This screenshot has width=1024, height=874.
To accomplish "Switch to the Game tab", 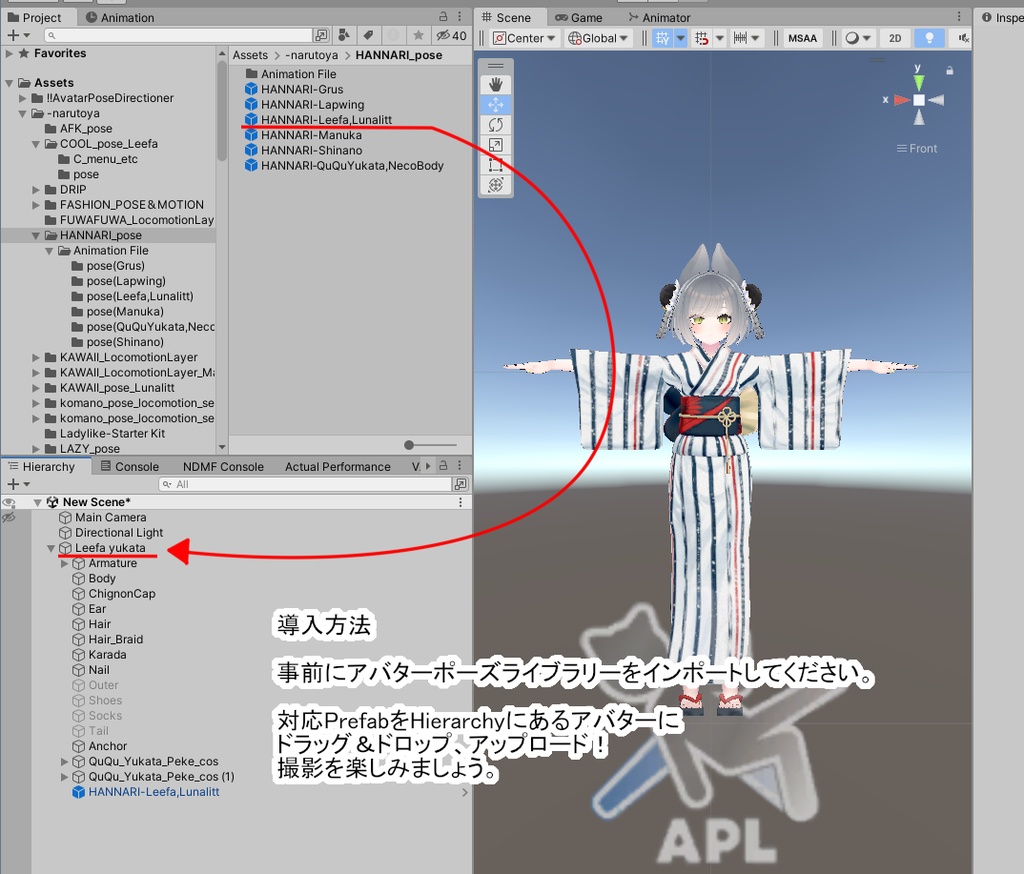I will pyautogui.click(x=579, y=18).
